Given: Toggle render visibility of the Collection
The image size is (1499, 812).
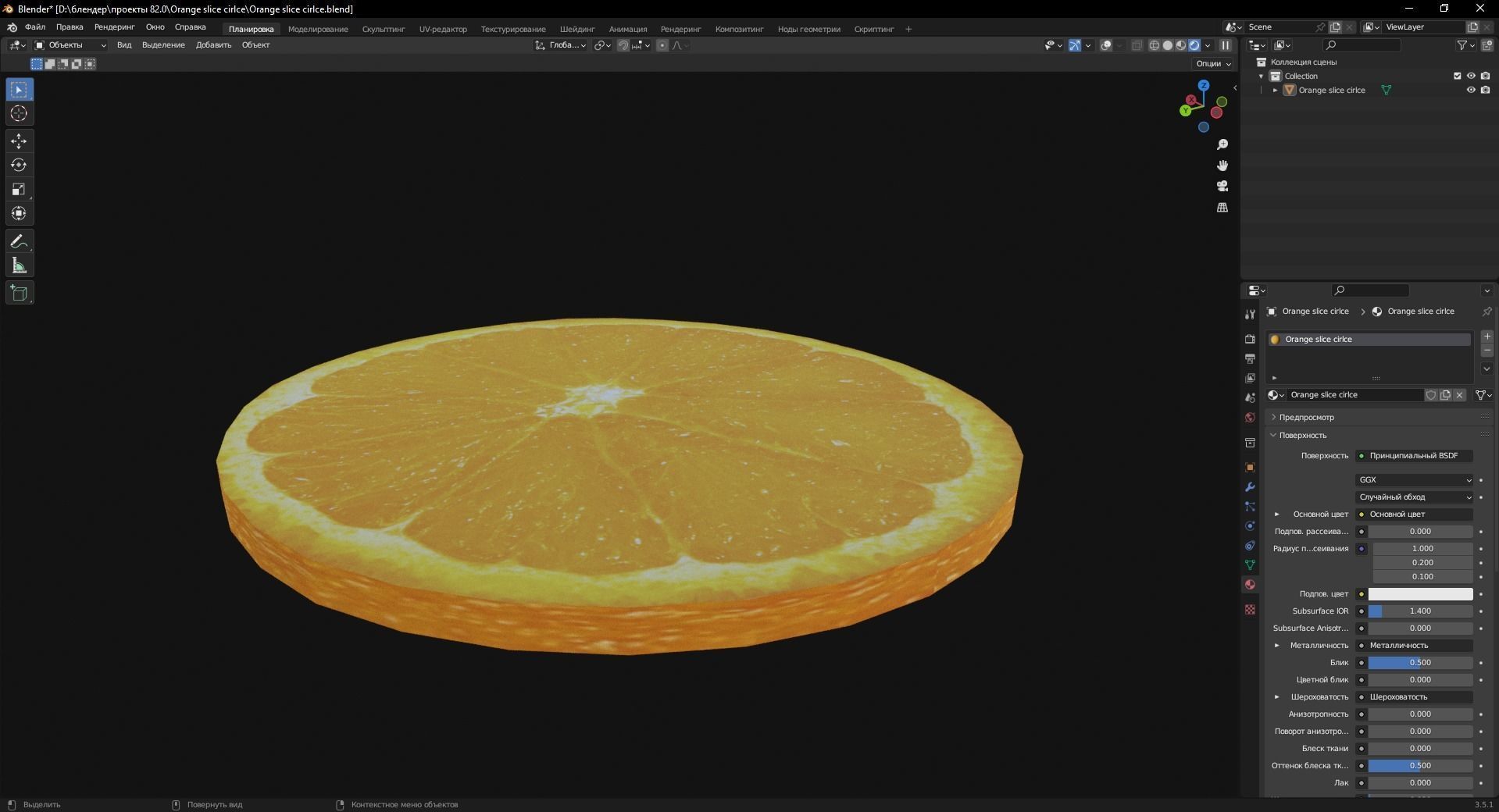Looking at the screenshot, I should [x=1487, y=76].
